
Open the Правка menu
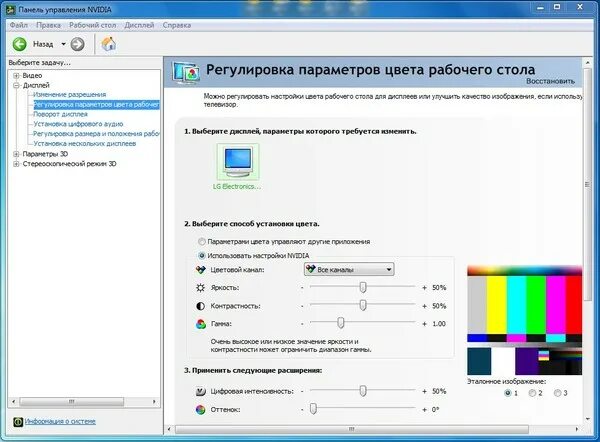48,25
